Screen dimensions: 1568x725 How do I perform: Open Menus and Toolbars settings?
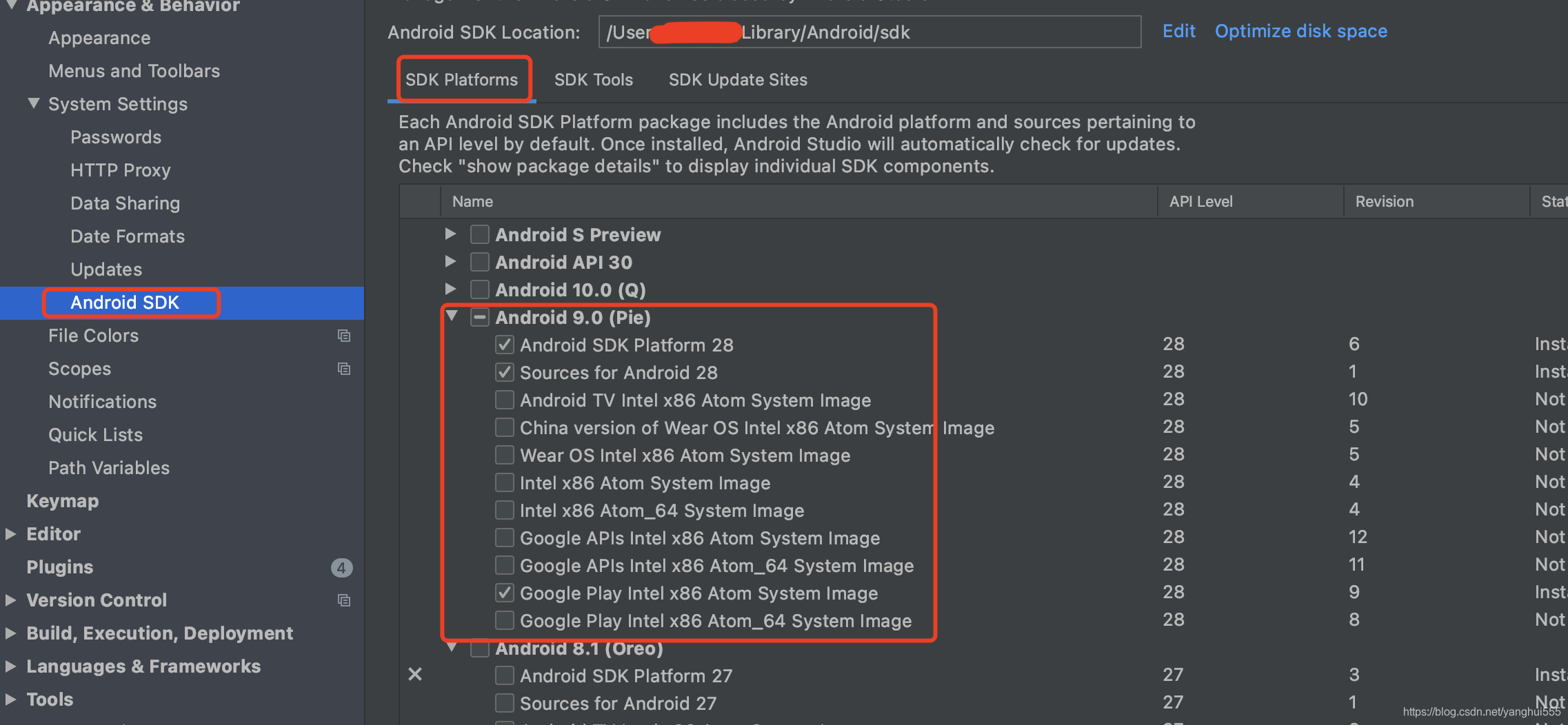[134, 71]
